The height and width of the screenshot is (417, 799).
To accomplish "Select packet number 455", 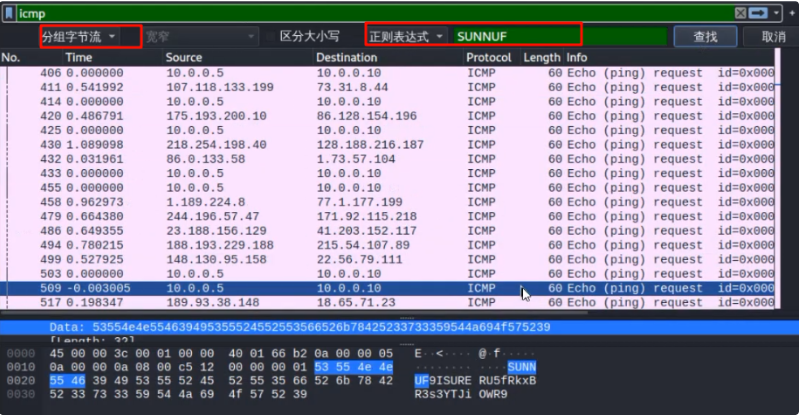I will coord(387,188).
